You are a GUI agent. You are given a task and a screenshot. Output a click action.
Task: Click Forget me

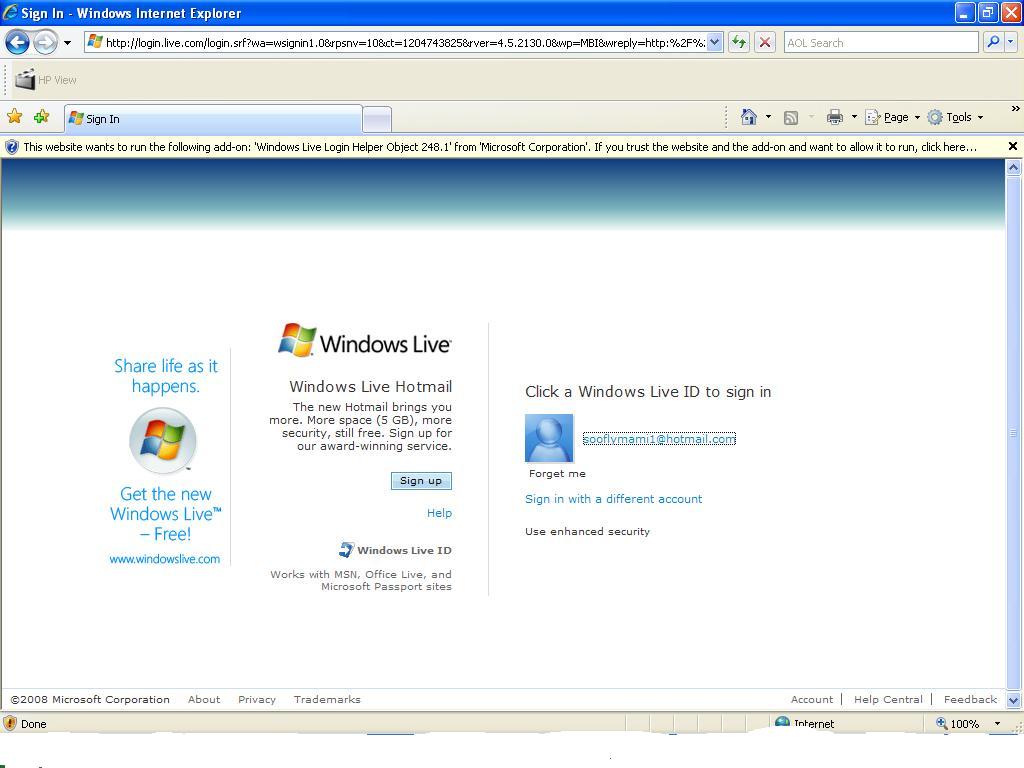point(557,473)
